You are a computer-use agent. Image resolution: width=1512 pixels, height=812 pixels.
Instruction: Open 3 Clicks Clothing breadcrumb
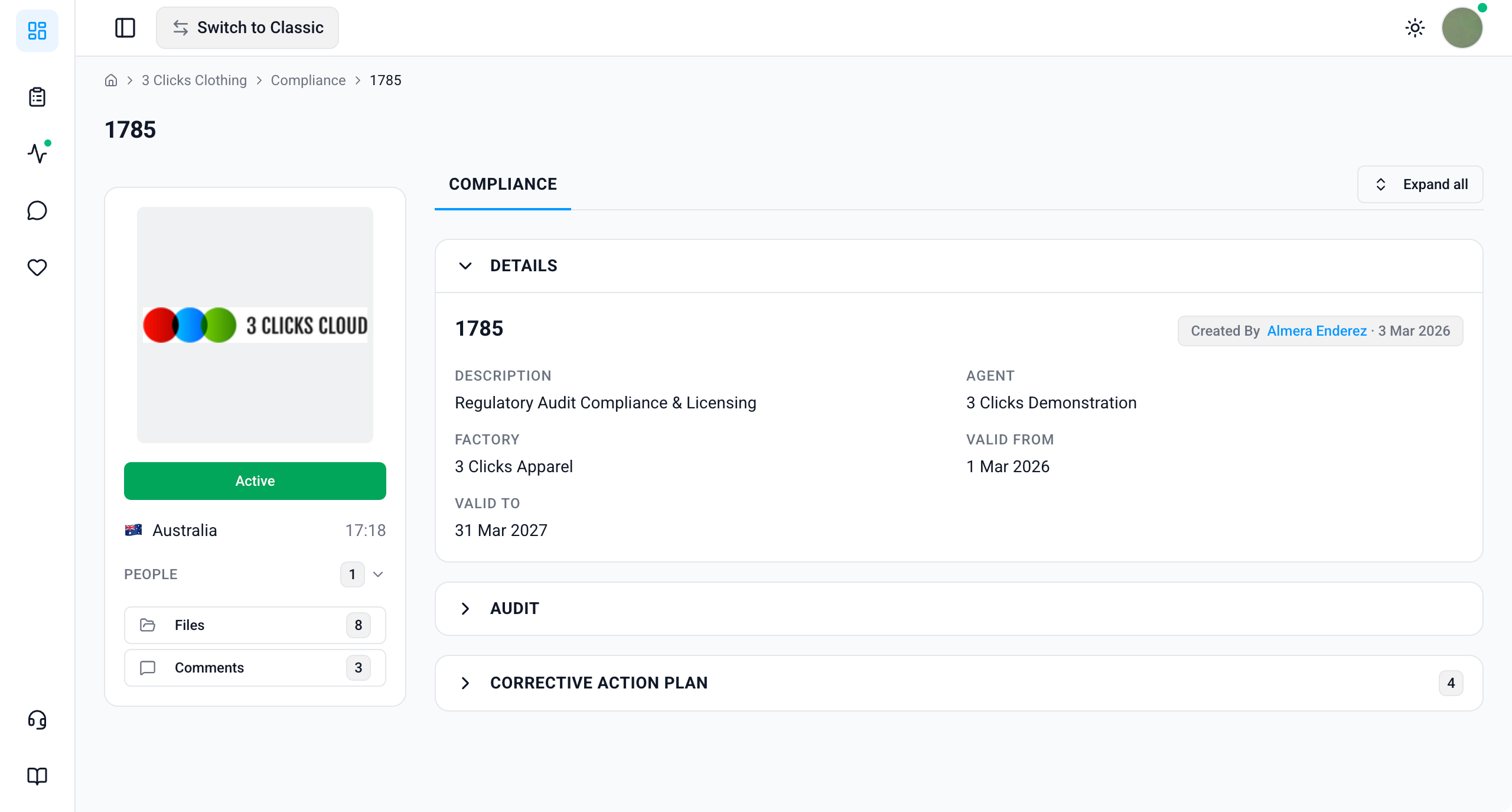194,80
